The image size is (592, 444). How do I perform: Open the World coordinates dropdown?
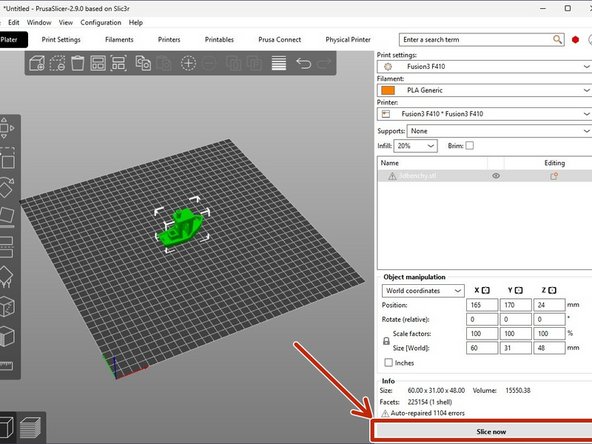coord(423,291)
